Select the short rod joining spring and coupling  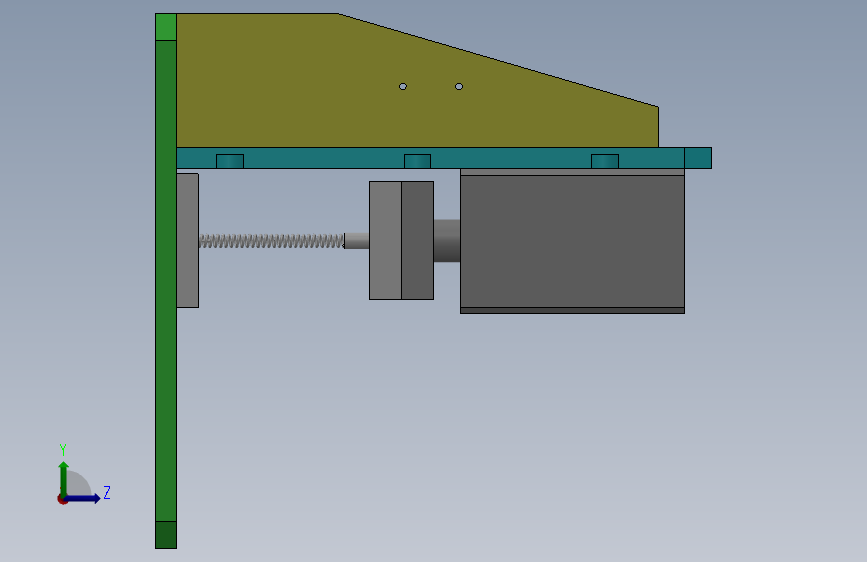[357, 241]
